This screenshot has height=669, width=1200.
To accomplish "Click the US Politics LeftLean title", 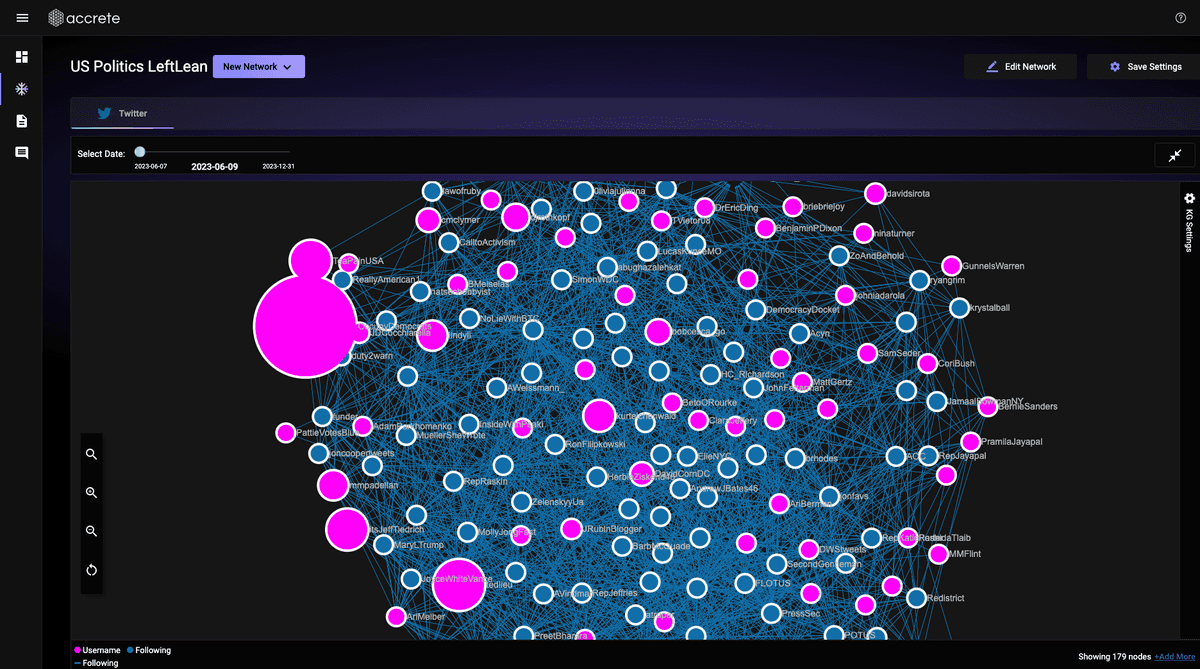I will tap(139, 67).
